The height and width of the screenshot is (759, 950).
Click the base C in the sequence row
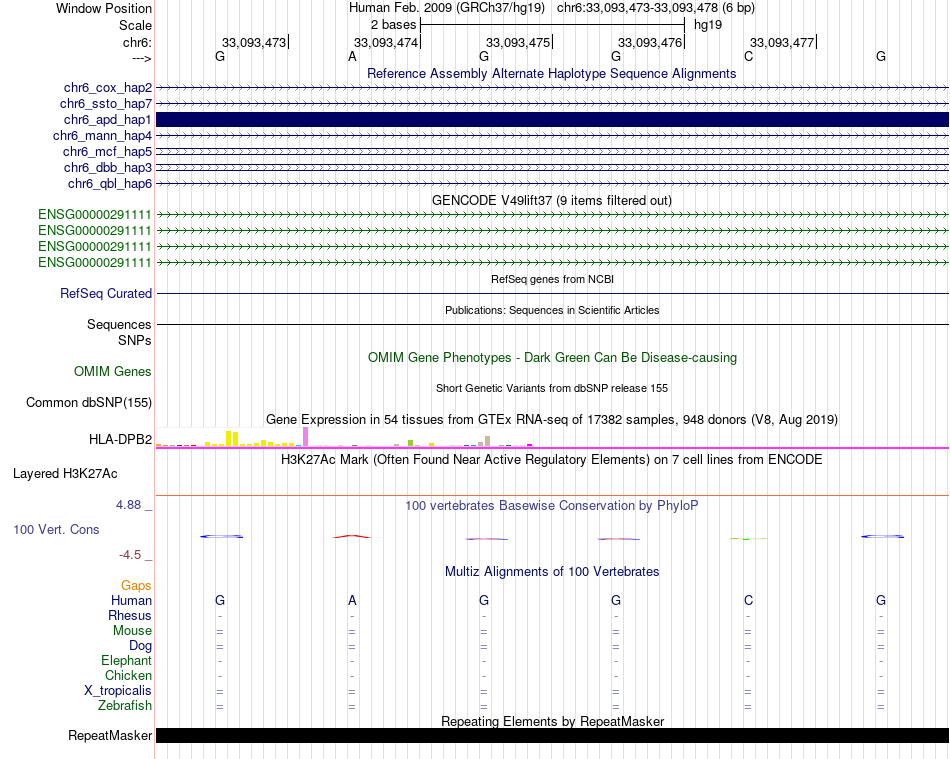pos(748,56)
